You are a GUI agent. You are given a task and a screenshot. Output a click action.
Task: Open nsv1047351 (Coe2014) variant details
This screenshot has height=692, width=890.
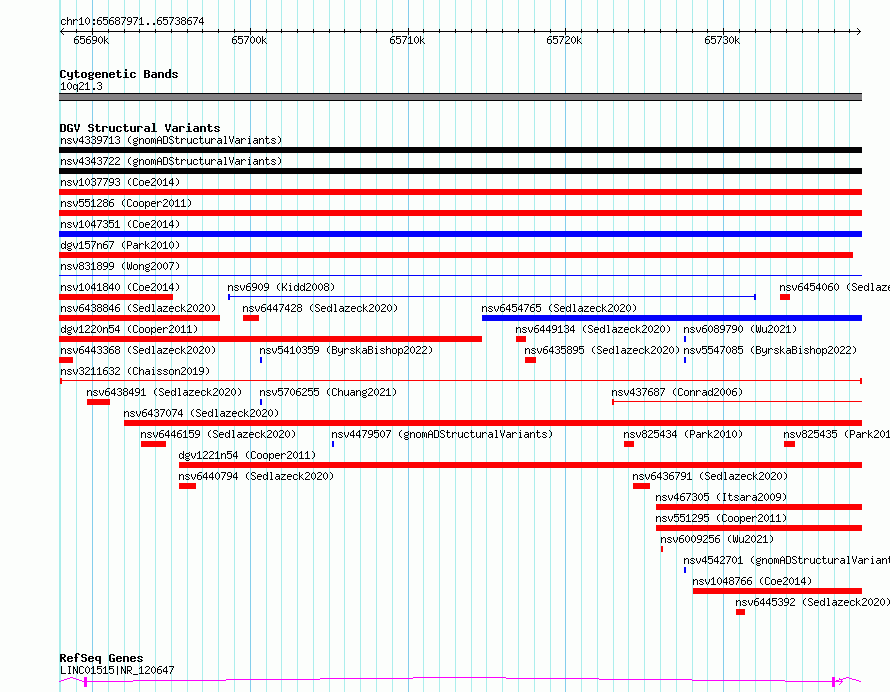click(x=120, y=224)
